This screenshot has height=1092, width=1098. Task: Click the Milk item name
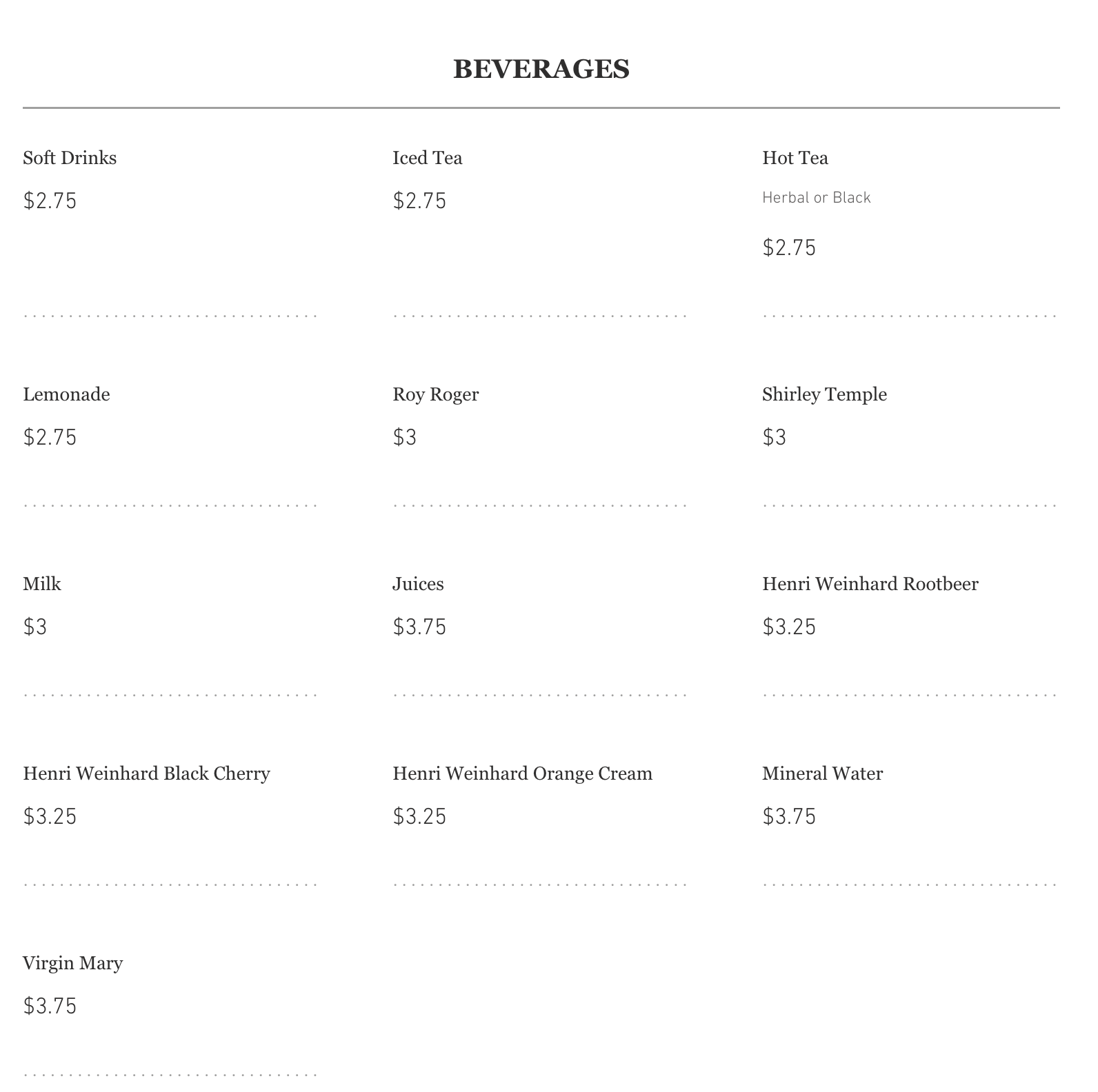click(x=42, y=584)
